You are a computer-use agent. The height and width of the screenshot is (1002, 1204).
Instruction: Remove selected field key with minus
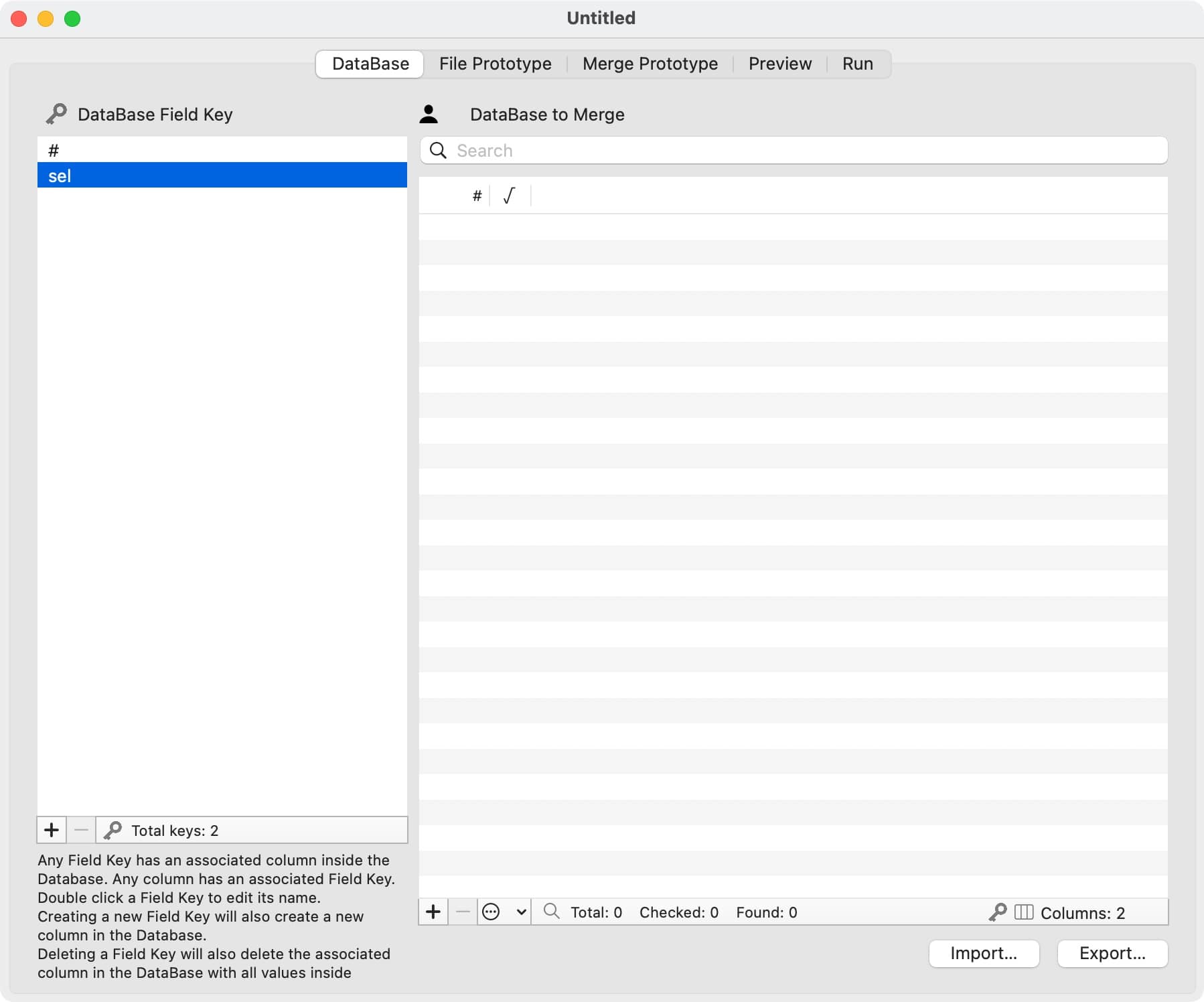click(x=81, y=830)
